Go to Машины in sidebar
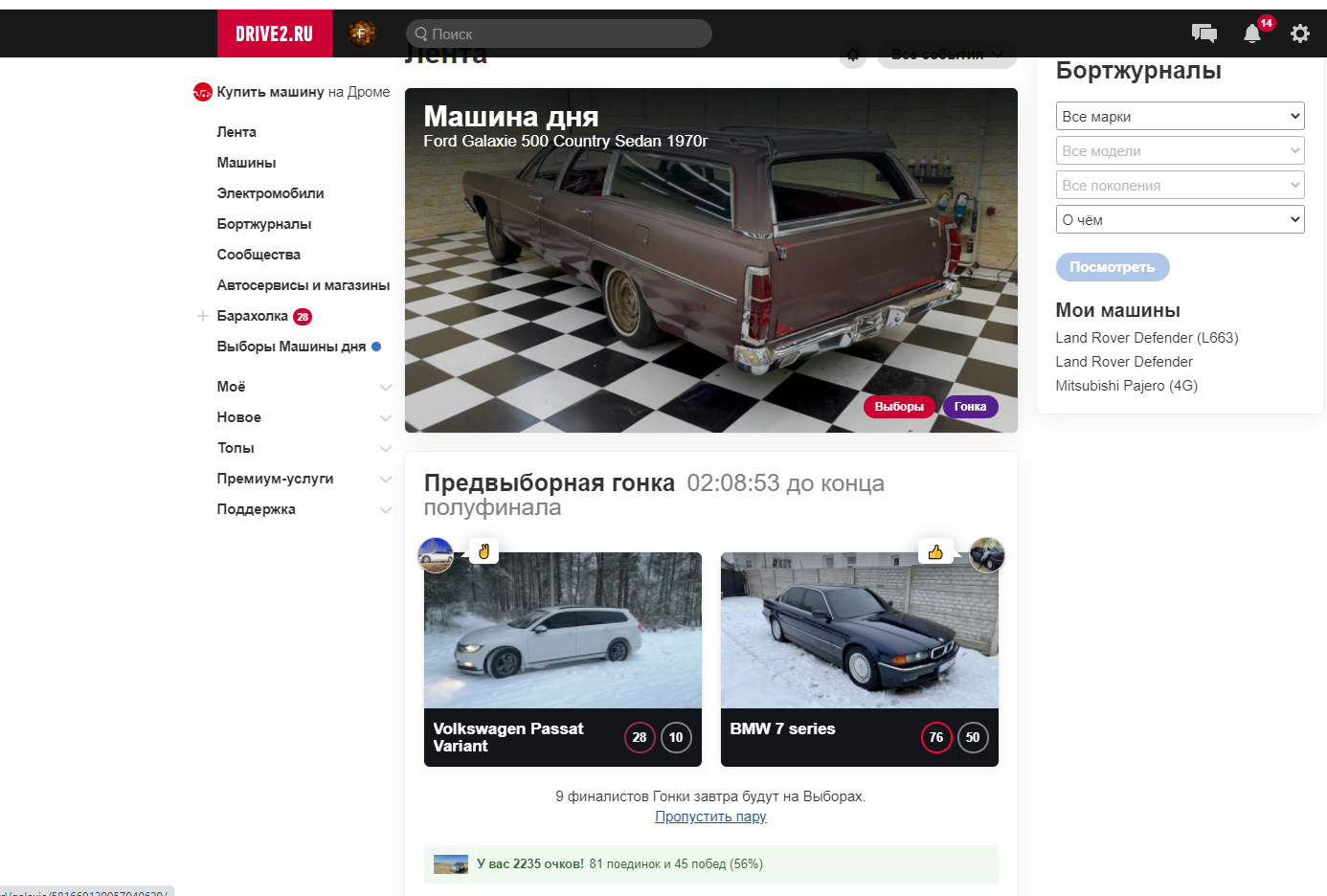Viewport: 1327px width, 896px height. coord(246,163)
